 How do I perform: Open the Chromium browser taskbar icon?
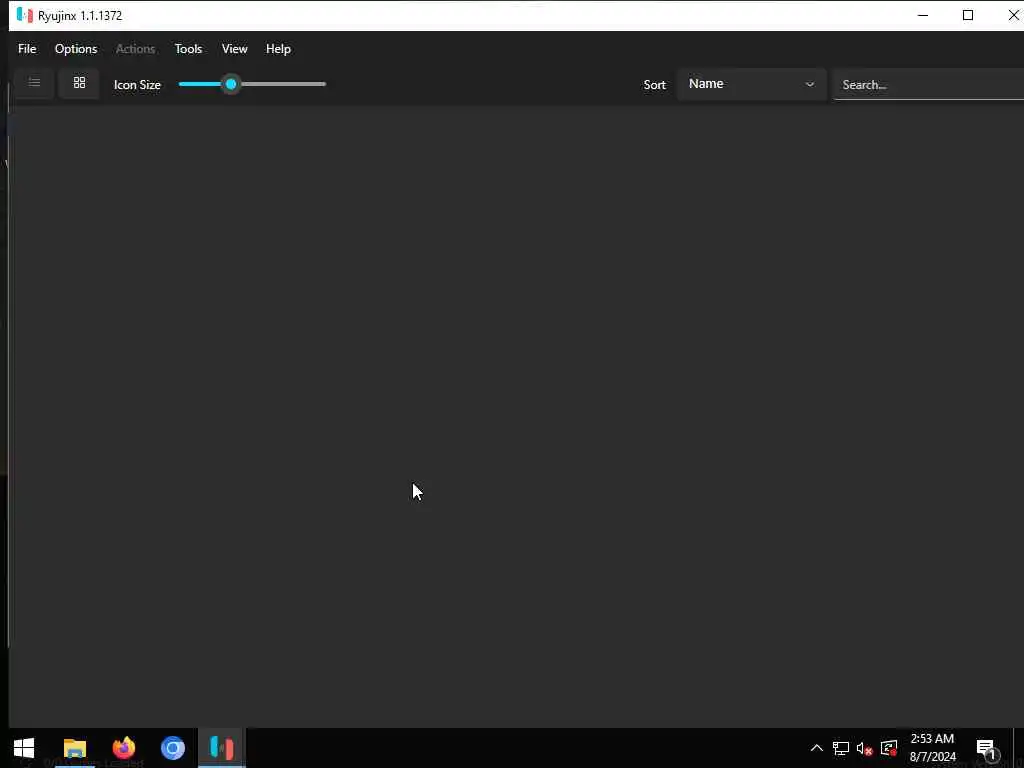[173, 748]
